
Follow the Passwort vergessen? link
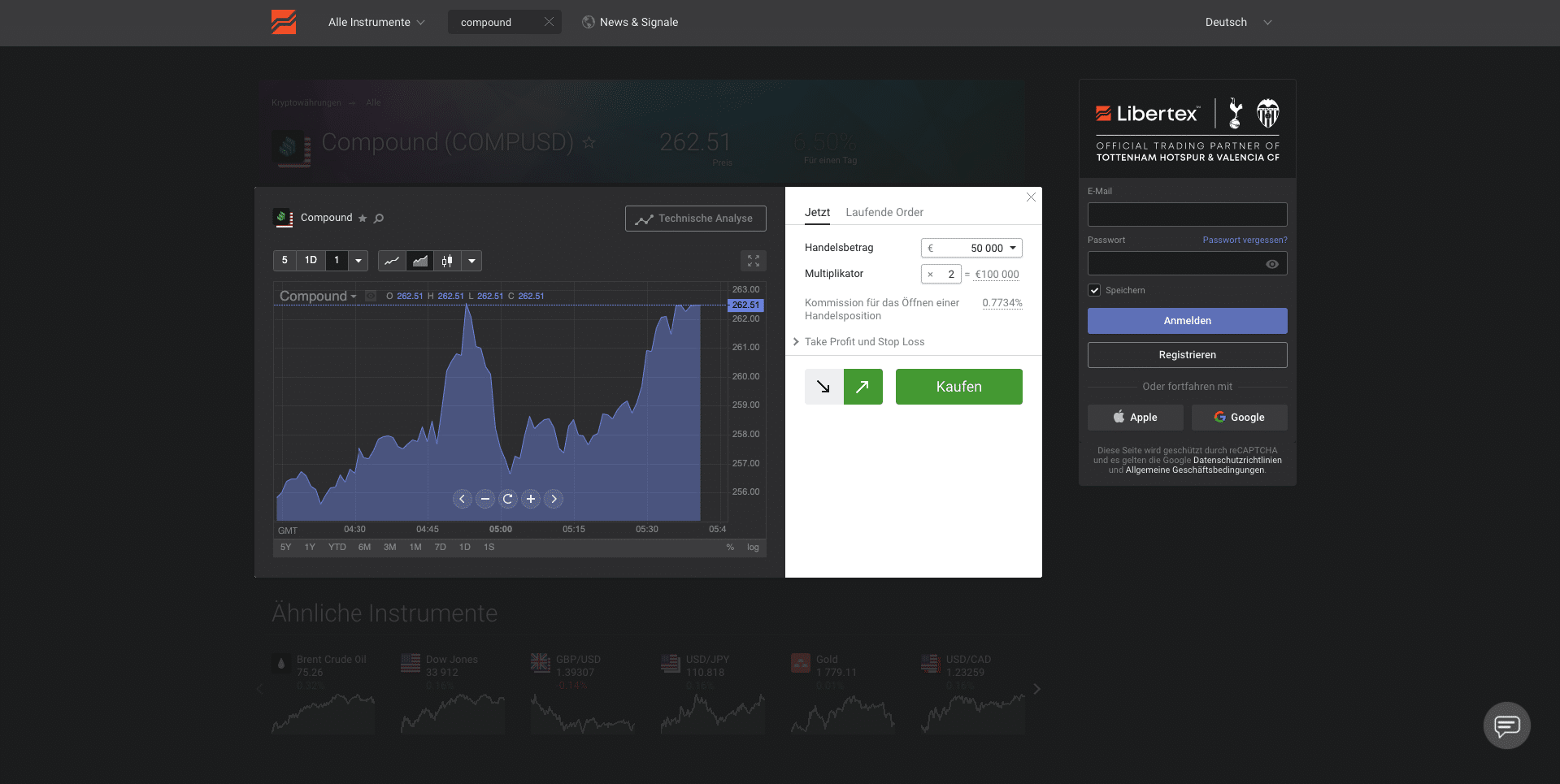1244,240
